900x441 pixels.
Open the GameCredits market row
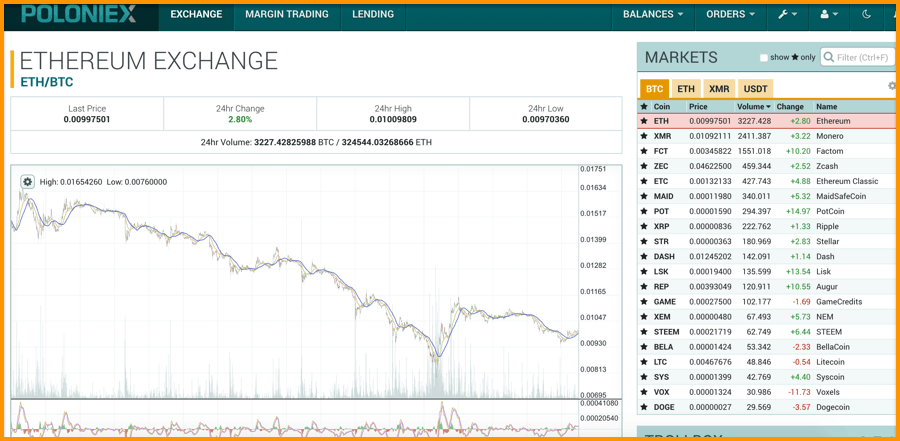(767, 301)
